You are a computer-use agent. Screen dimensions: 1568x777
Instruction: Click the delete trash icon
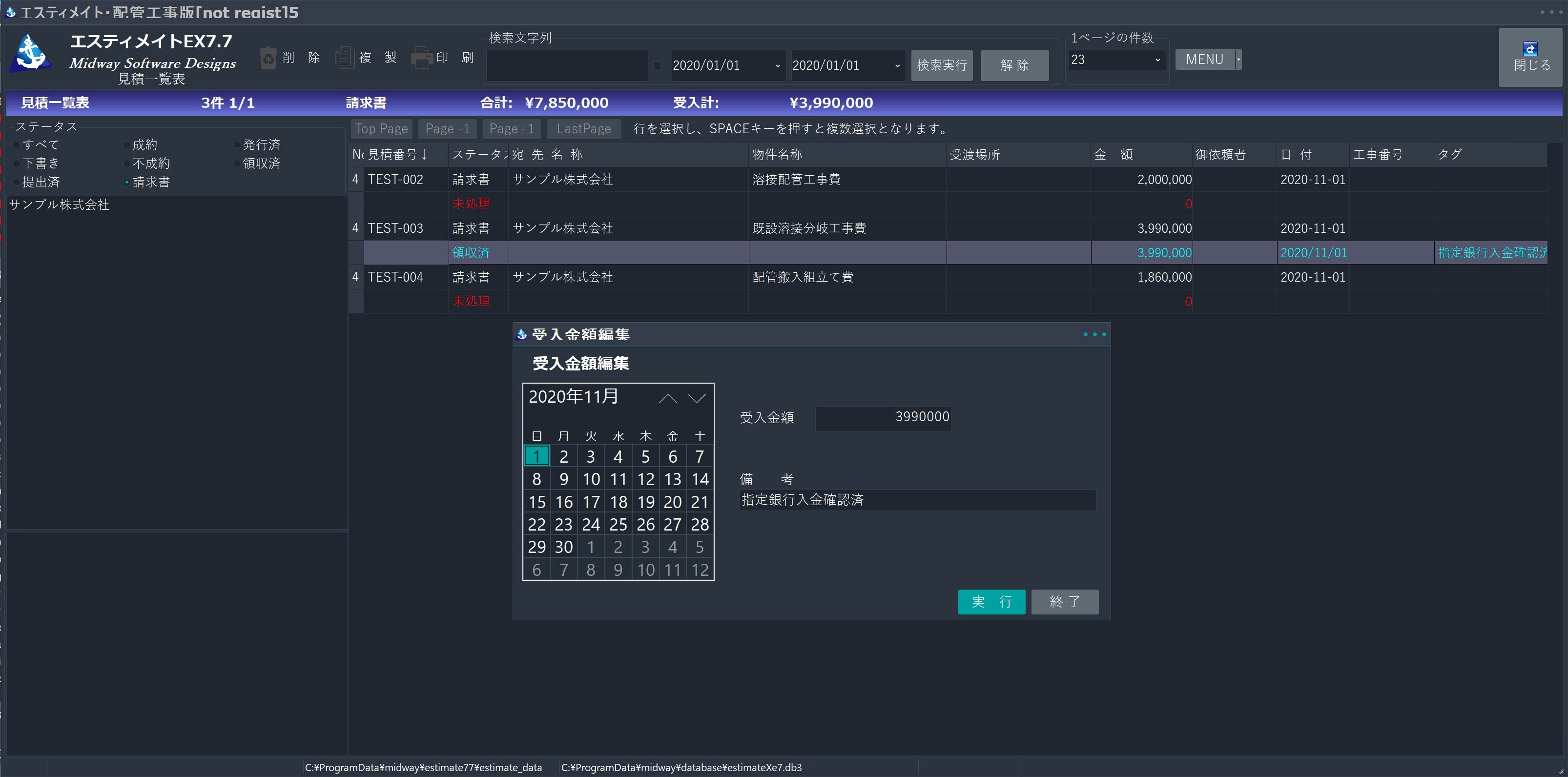tap(268, 59)
